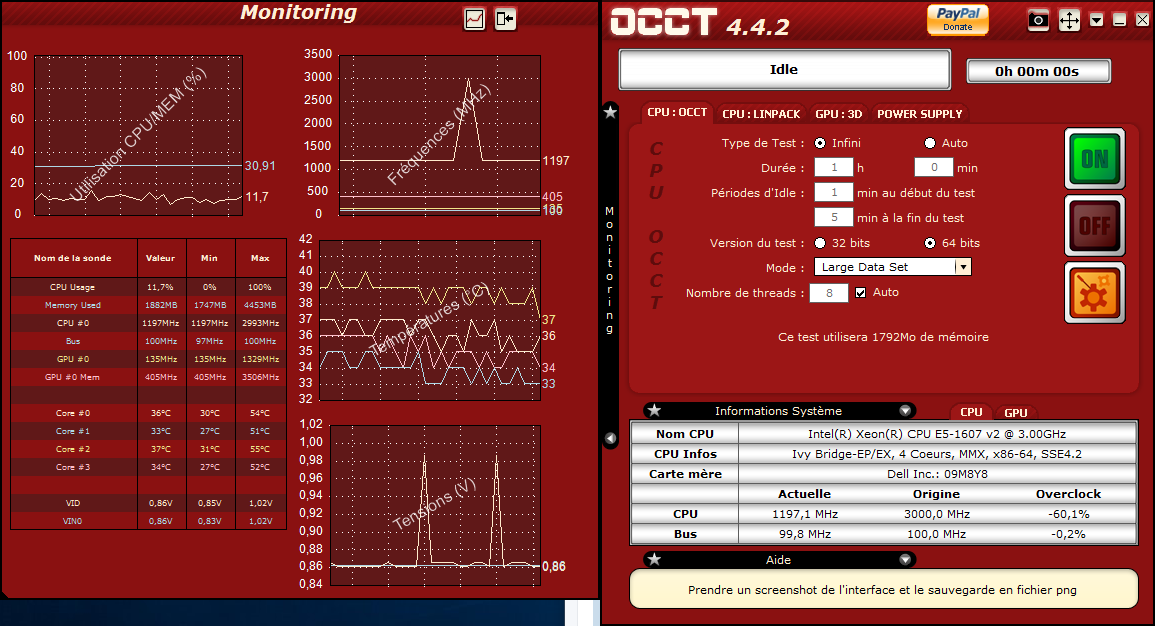Click the monitoring graph display icon
Image resolution: width=1155 pixels, height=626 pixels.
tap(475, 19)
